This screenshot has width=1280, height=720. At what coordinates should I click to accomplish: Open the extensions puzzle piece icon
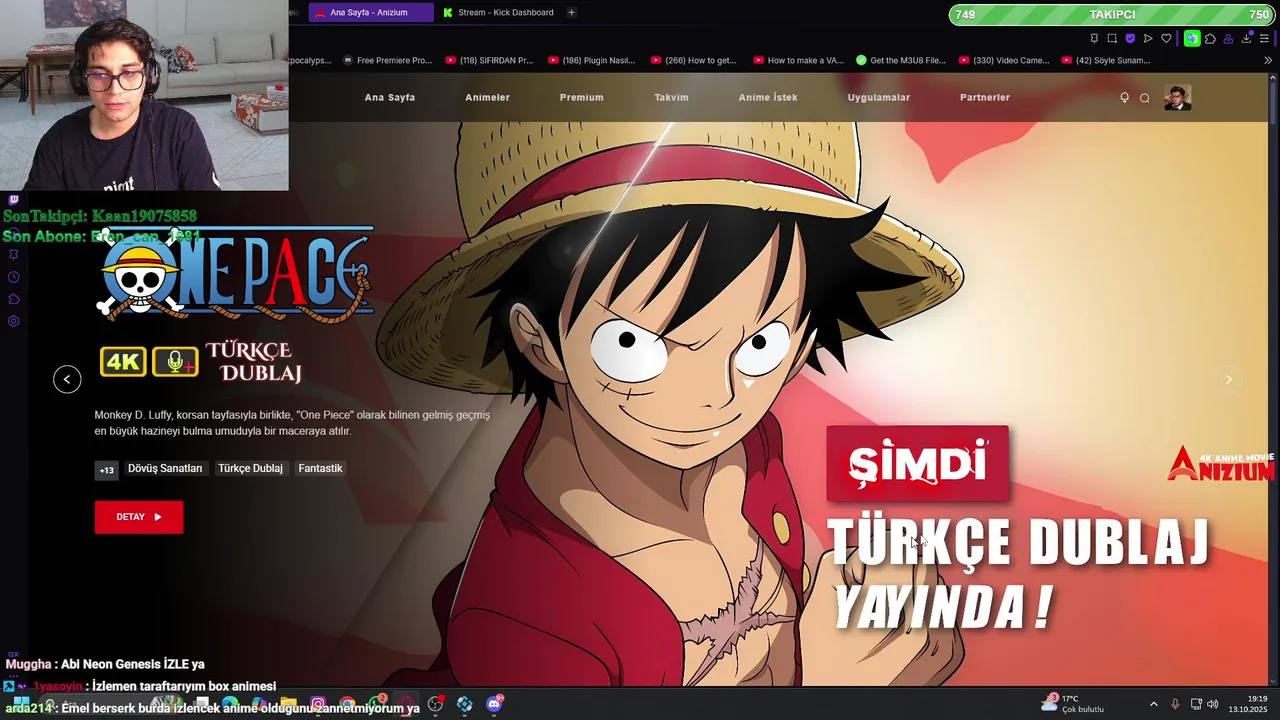click(1210, 39)
